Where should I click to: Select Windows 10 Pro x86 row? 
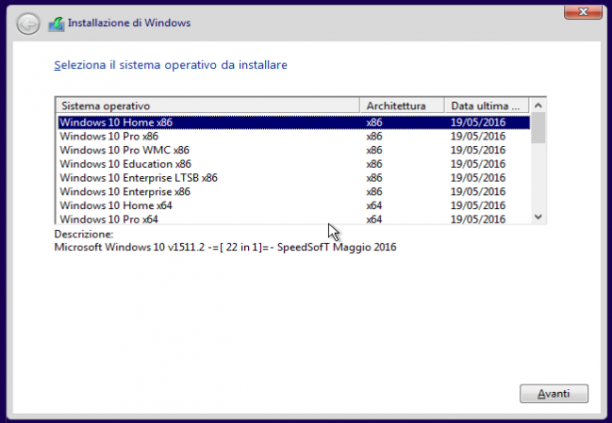point(294,136)
